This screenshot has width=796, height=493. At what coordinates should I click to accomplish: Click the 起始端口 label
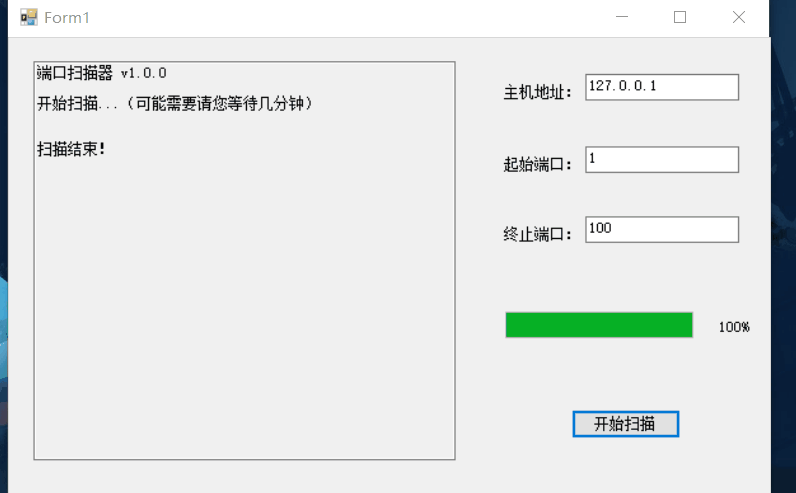[538, 165]
